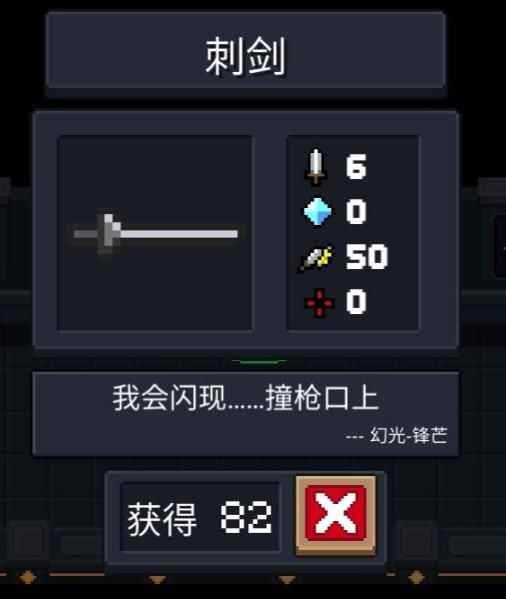
Task: Click the damage value 6
Action: (356, 167)
